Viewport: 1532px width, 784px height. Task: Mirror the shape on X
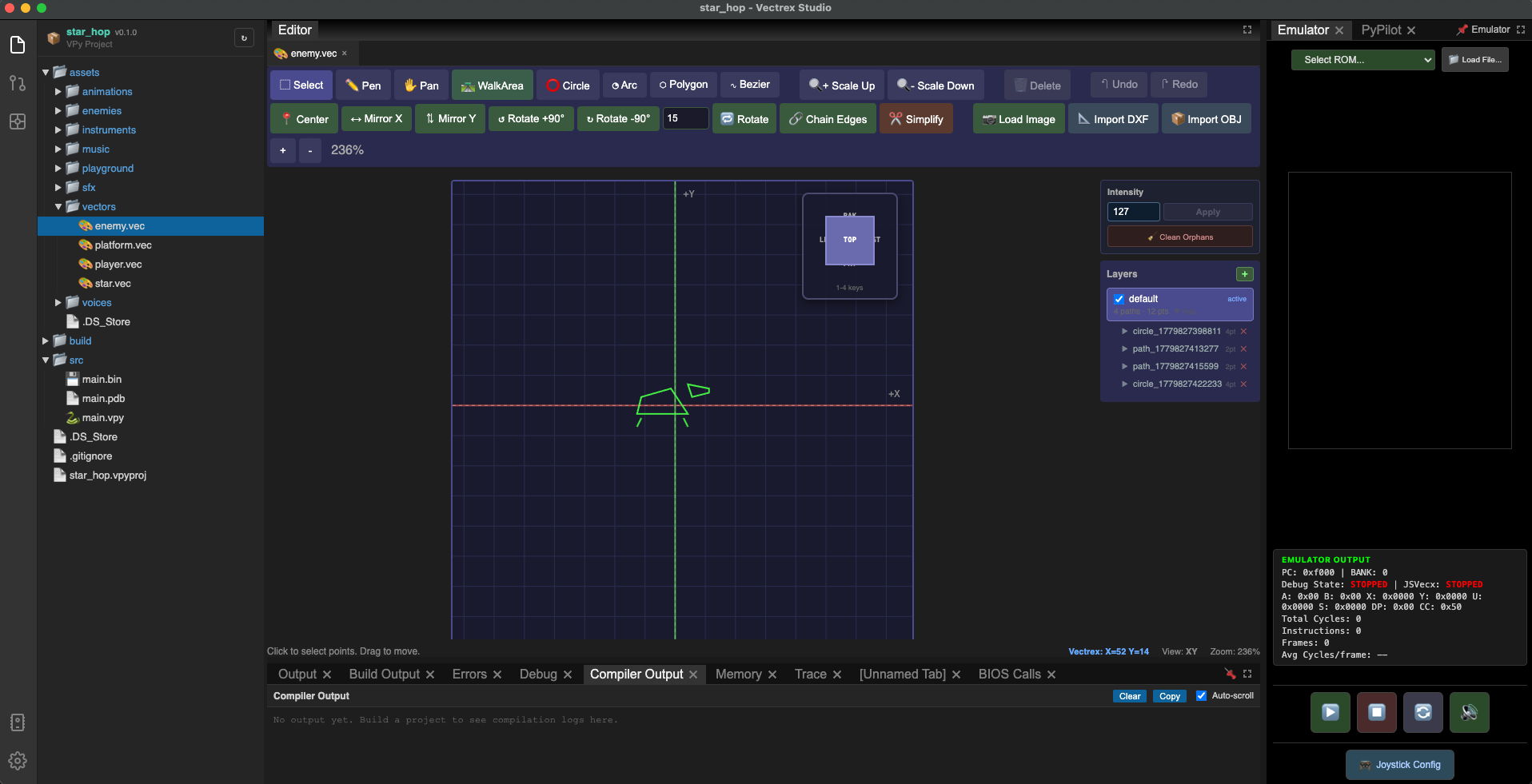click(377, 118)
